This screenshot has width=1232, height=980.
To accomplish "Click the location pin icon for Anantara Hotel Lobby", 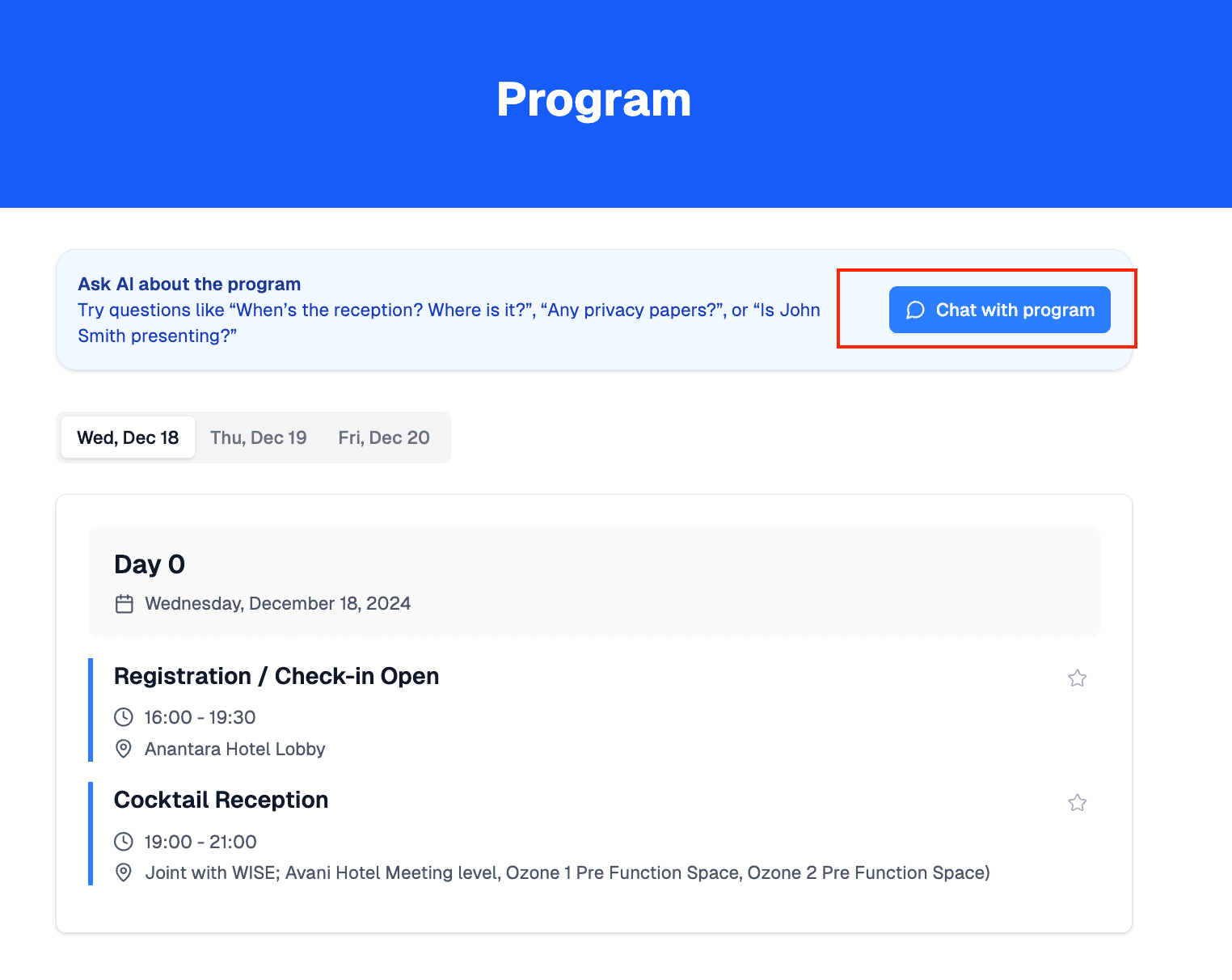I will [124, 749].
